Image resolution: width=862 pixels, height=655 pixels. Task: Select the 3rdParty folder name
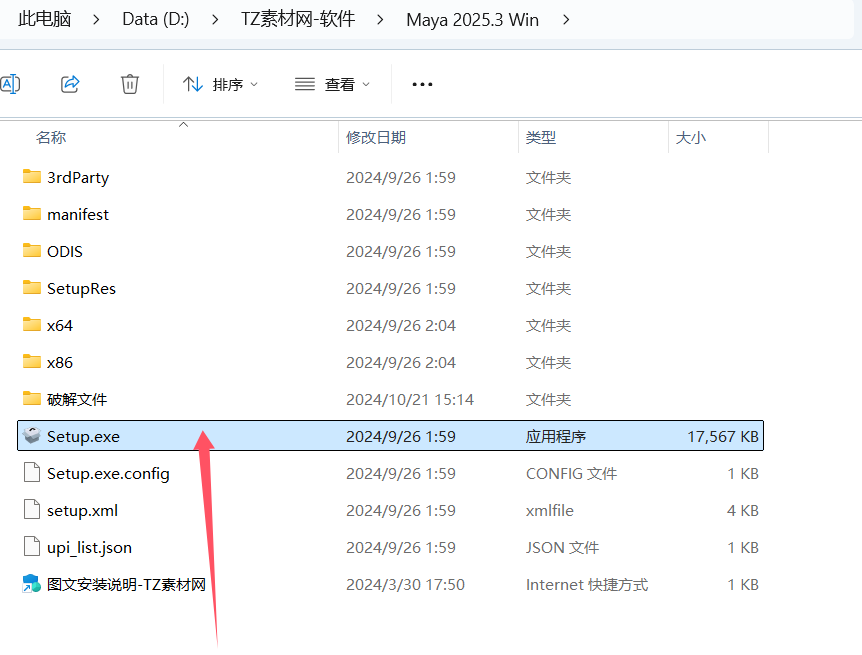point(78,178)
